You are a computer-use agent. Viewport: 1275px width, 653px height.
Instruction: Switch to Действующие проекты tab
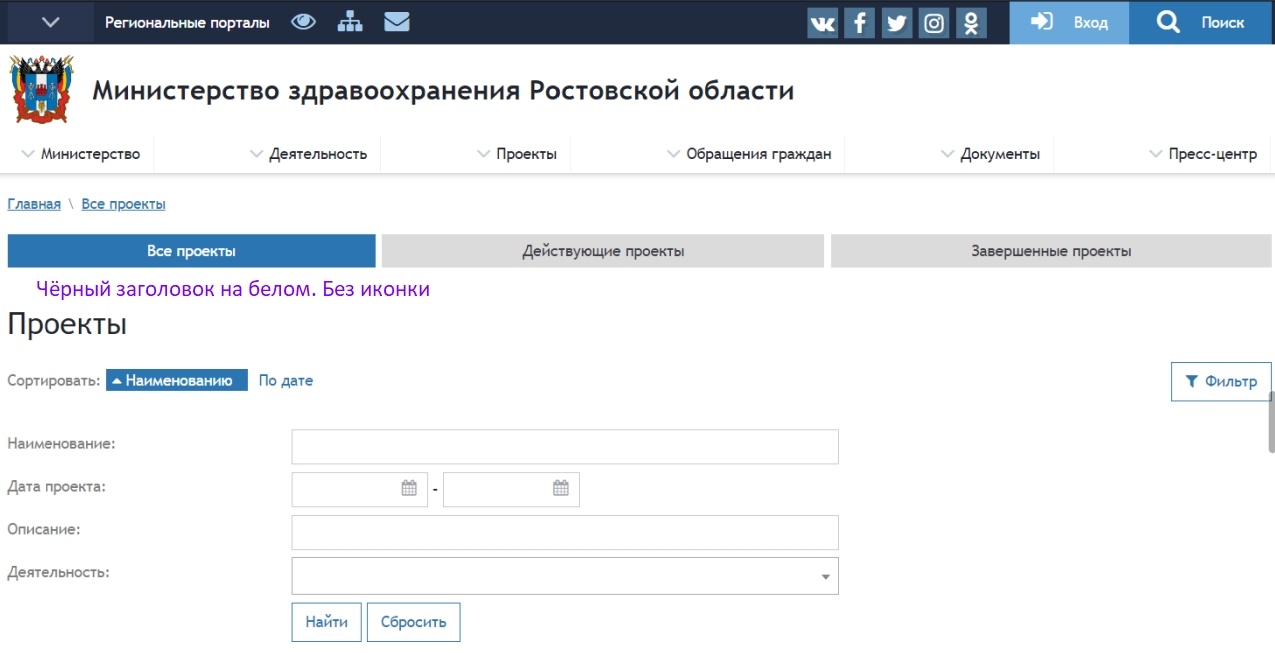click(602, 251)
